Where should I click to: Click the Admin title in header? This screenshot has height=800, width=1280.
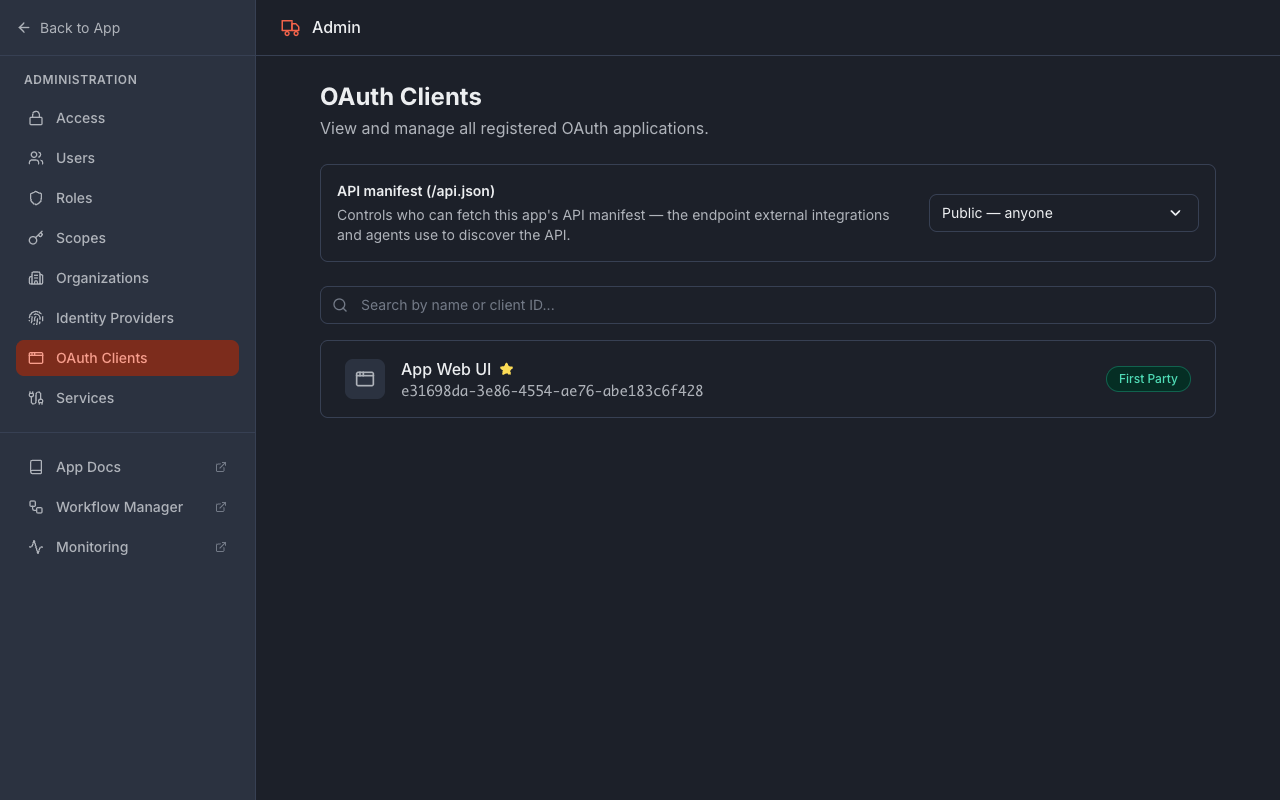tap(336, 28)
